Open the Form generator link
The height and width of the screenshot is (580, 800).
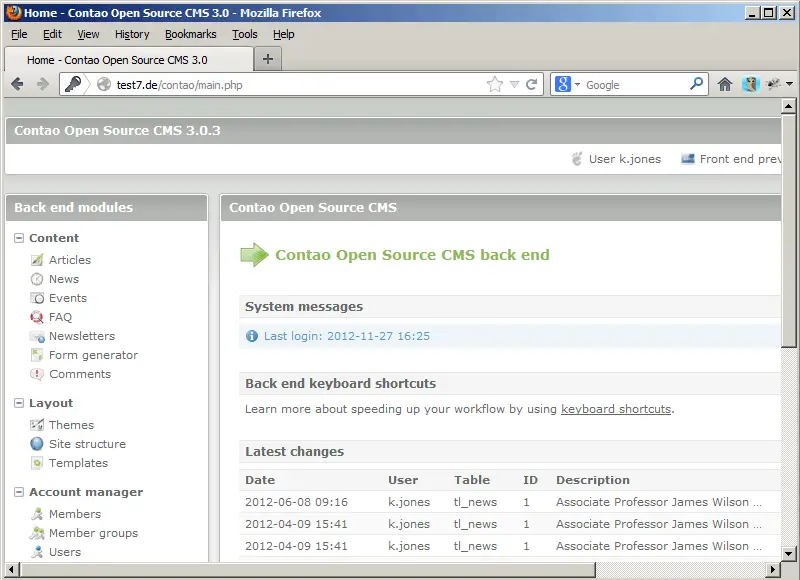point(93,355)
